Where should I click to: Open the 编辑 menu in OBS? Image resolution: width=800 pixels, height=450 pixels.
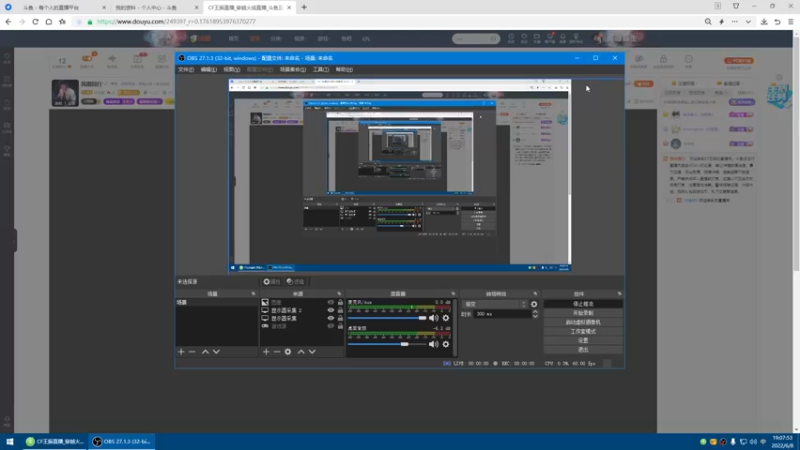pyautogui.click(x=208, y=69)
